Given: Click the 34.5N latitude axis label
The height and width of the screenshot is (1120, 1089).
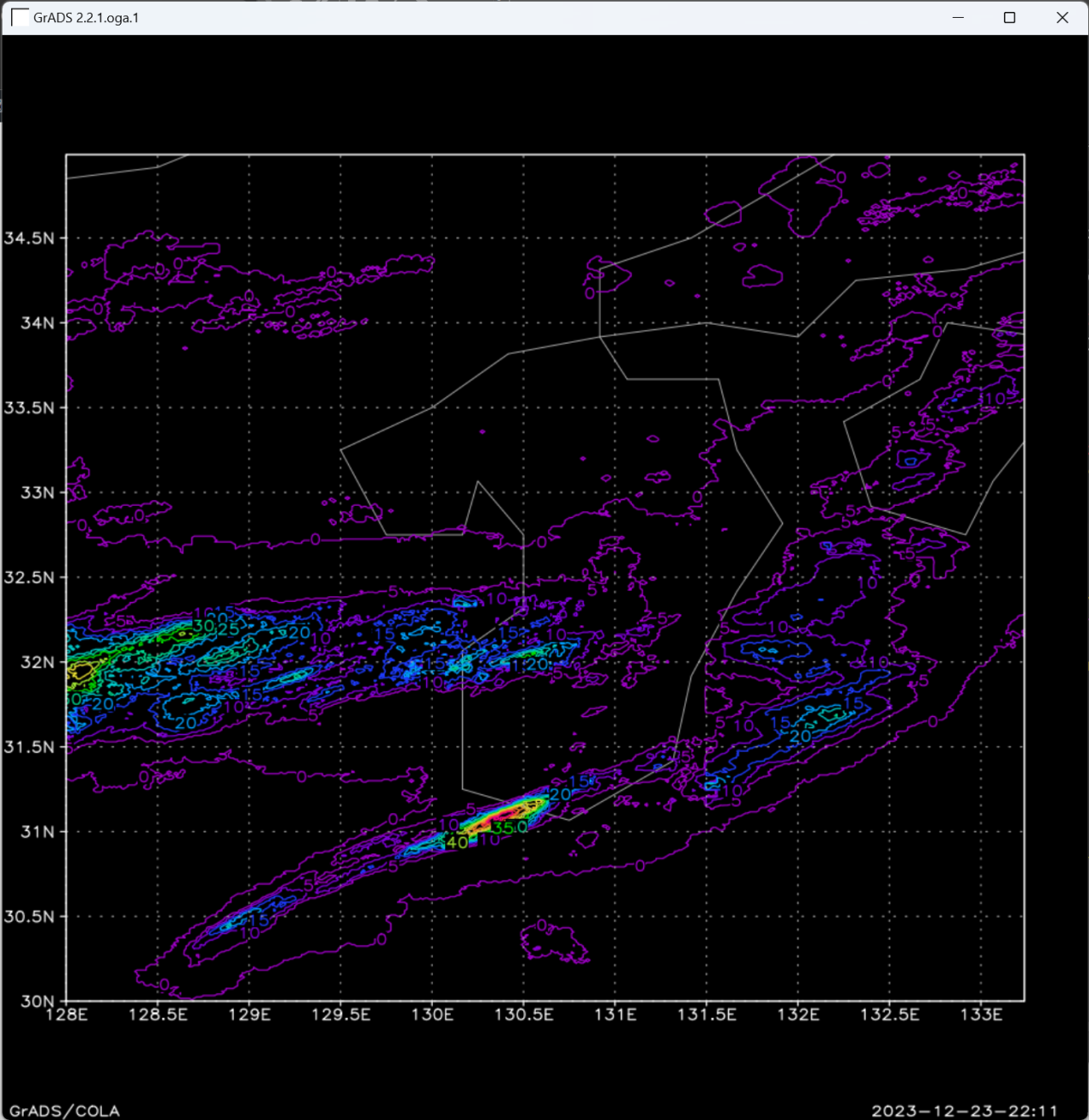Looking at the screenshot, I should pyautogui.click(x=29, y=238).
